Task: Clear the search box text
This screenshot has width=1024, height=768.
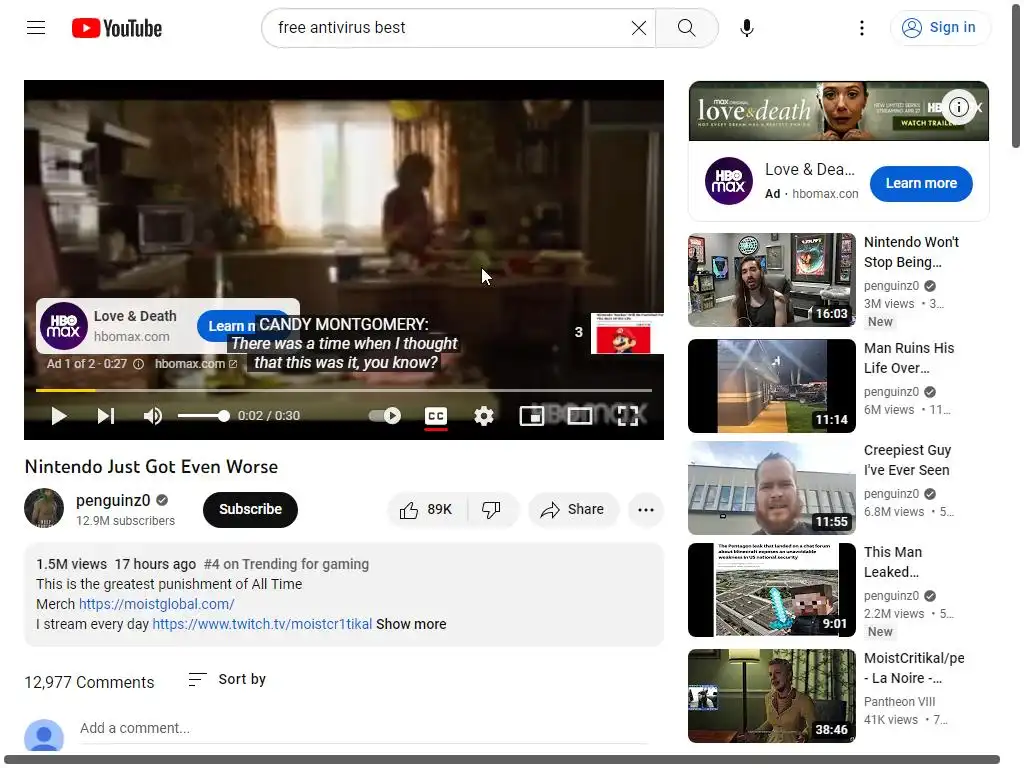Action: click(639, 27)
